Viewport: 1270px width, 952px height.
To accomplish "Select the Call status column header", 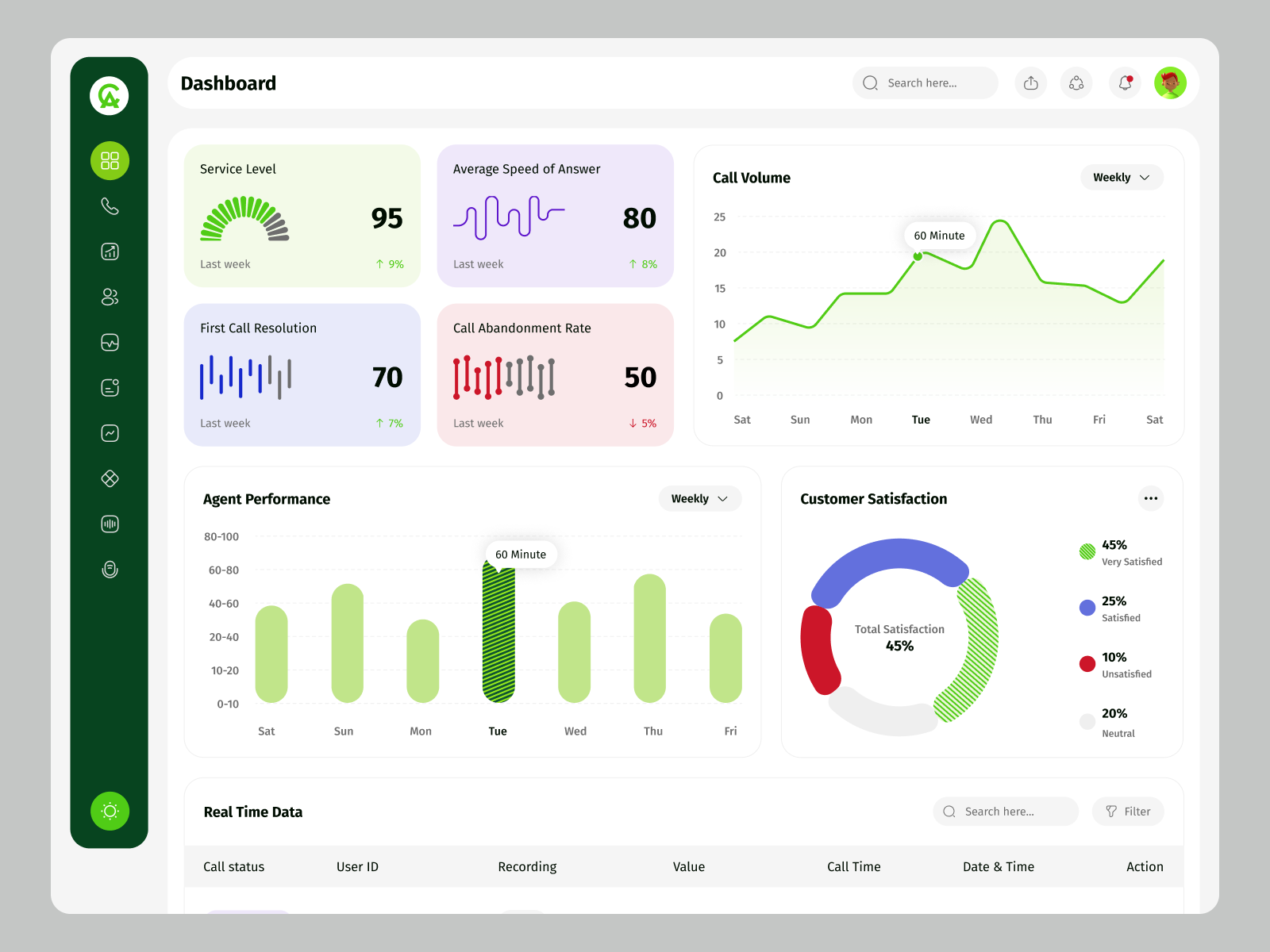I will [233, 866].
